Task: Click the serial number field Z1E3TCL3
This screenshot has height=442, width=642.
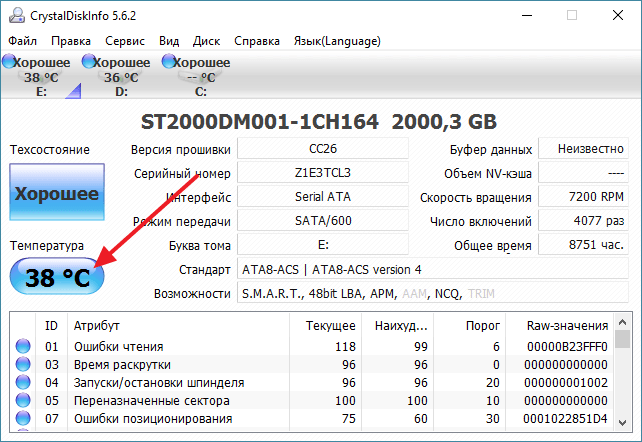Action: pos(323,173)
